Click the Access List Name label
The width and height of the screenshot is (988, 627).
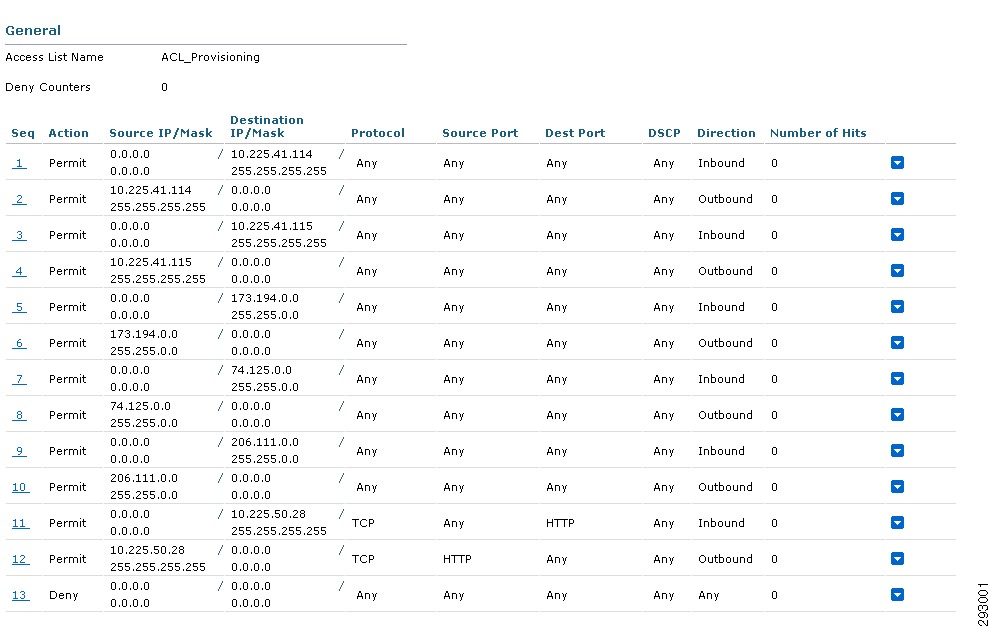pos(54,57)
